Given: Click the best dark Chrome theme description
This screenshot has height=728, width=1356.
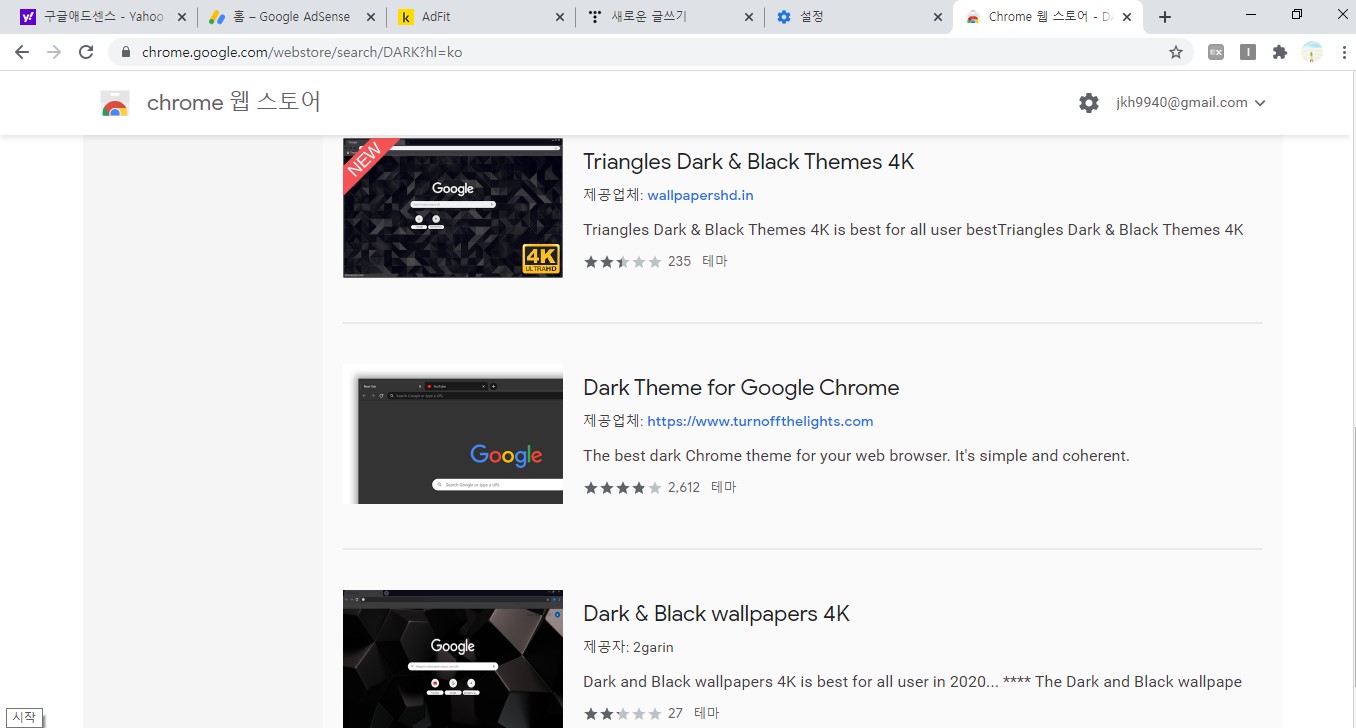Looking at the screenshot, I should [856, 456].
